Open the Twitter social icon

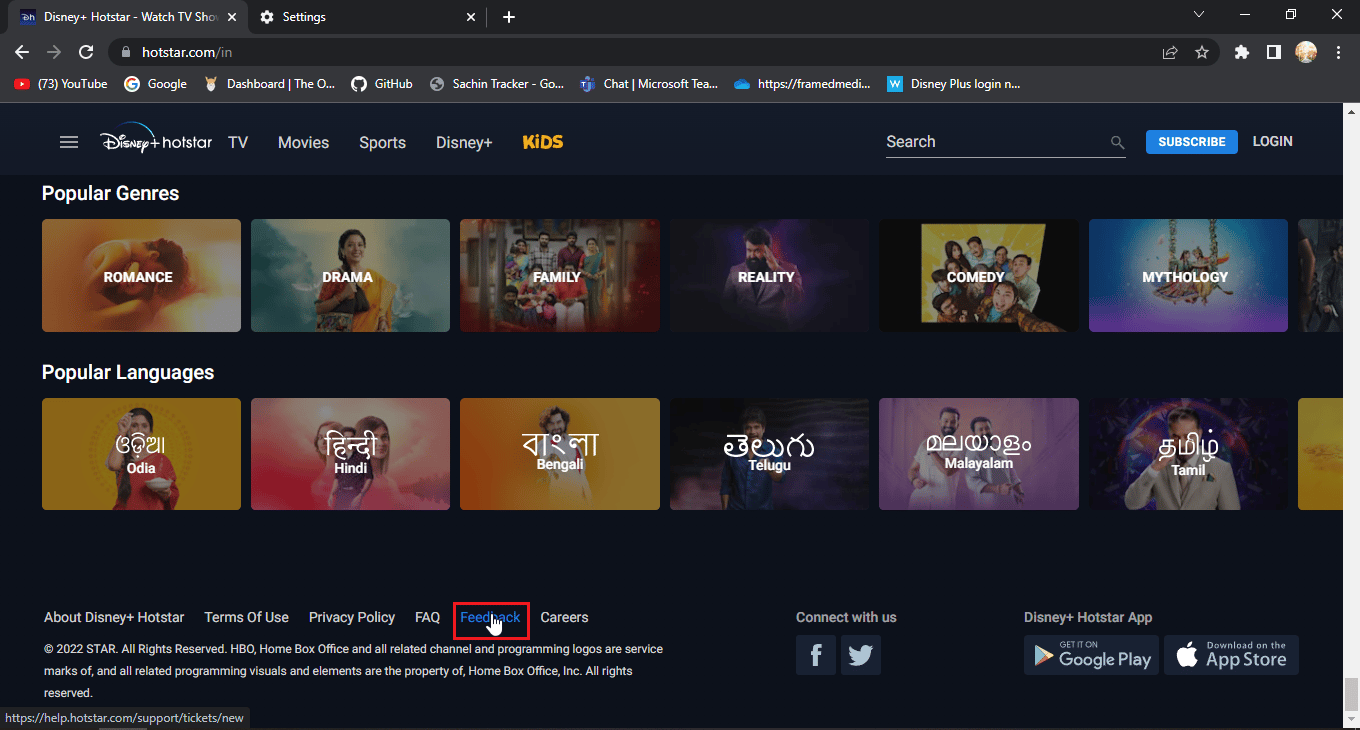(861, 655)
